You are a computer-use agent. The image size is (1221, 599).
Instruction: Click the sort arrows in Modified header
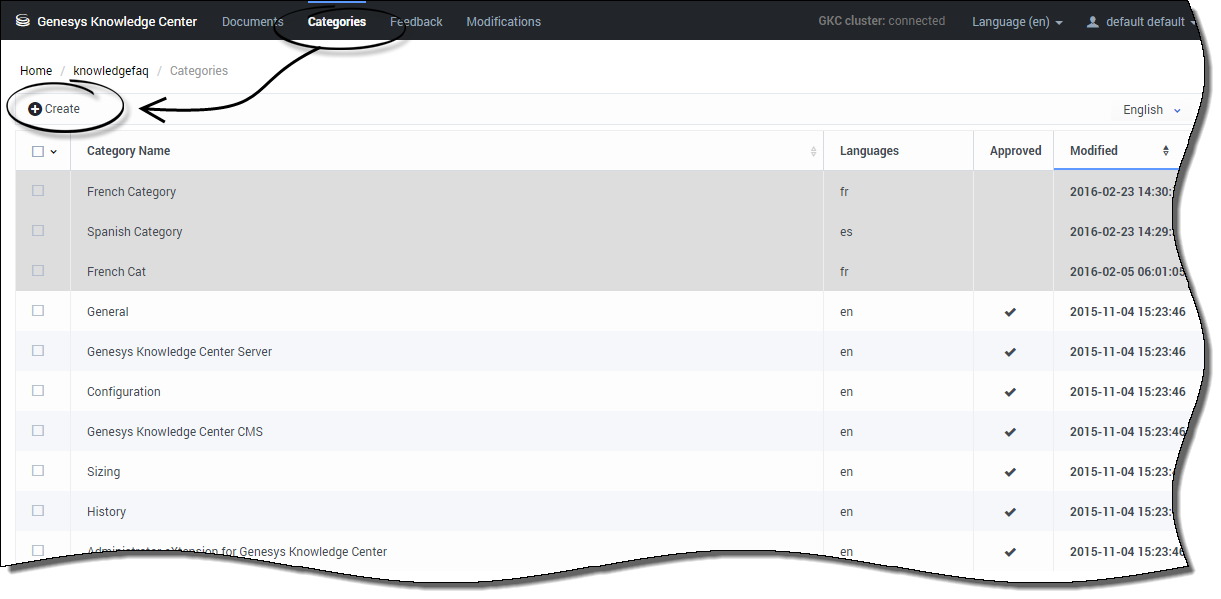coord(1165,151)
